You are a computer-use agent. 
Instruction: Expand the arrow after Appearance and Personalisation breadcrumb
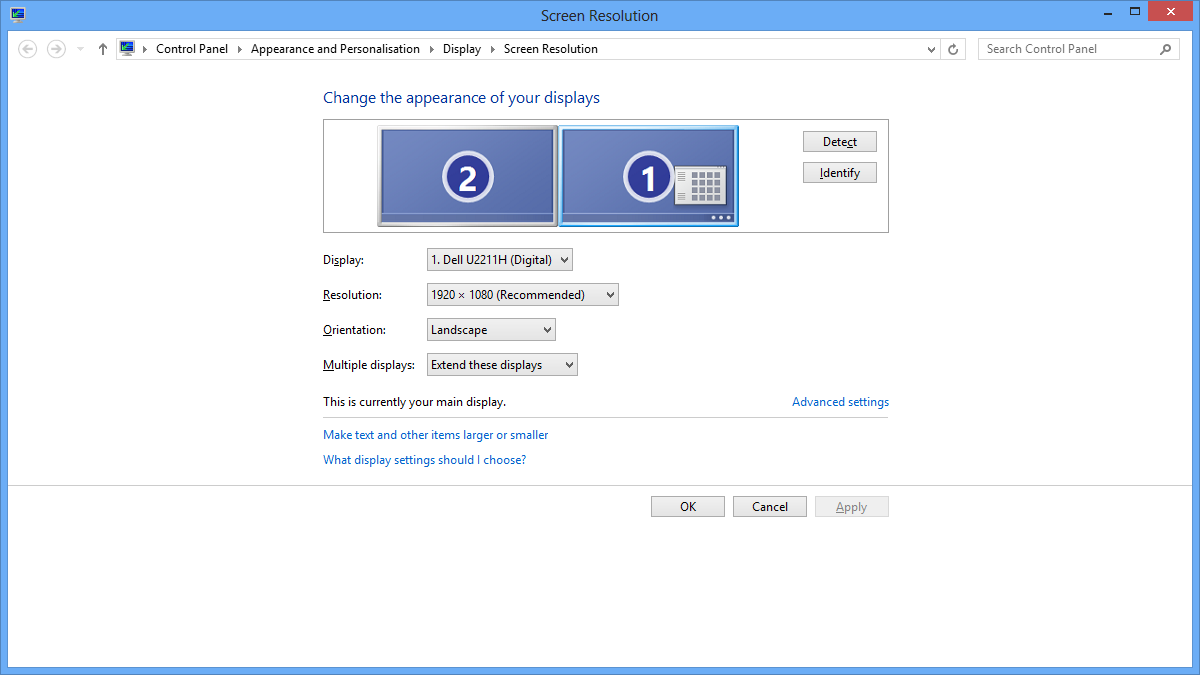pos(431,49)
